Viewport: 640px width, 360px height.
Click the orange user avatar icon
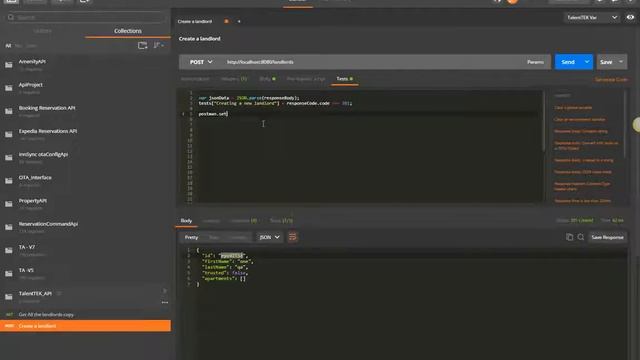pyautogui.click(x=512, y=1)
